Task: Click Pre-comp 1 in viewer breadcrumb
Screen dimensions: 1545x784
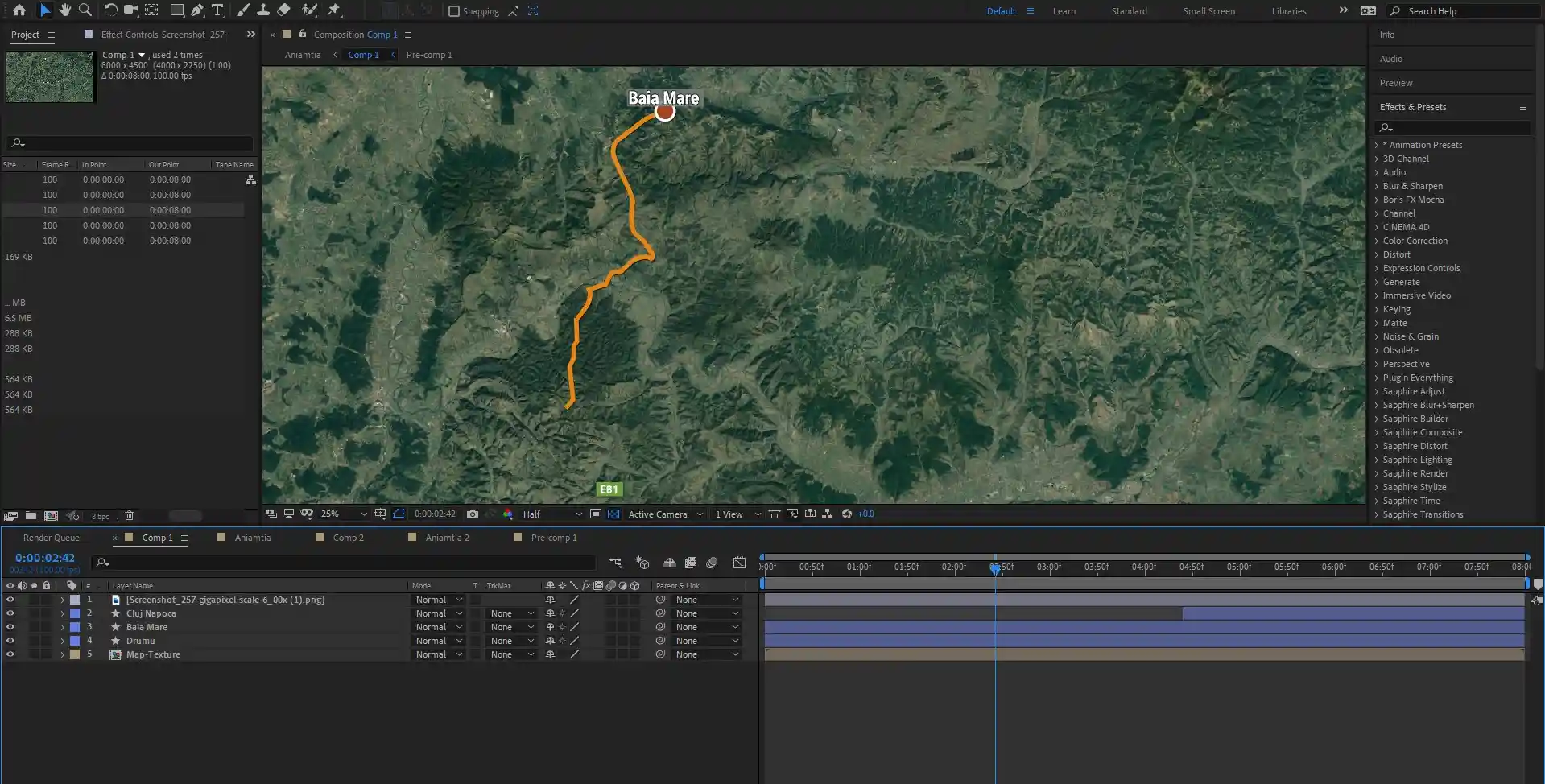Action: (429, 55)
